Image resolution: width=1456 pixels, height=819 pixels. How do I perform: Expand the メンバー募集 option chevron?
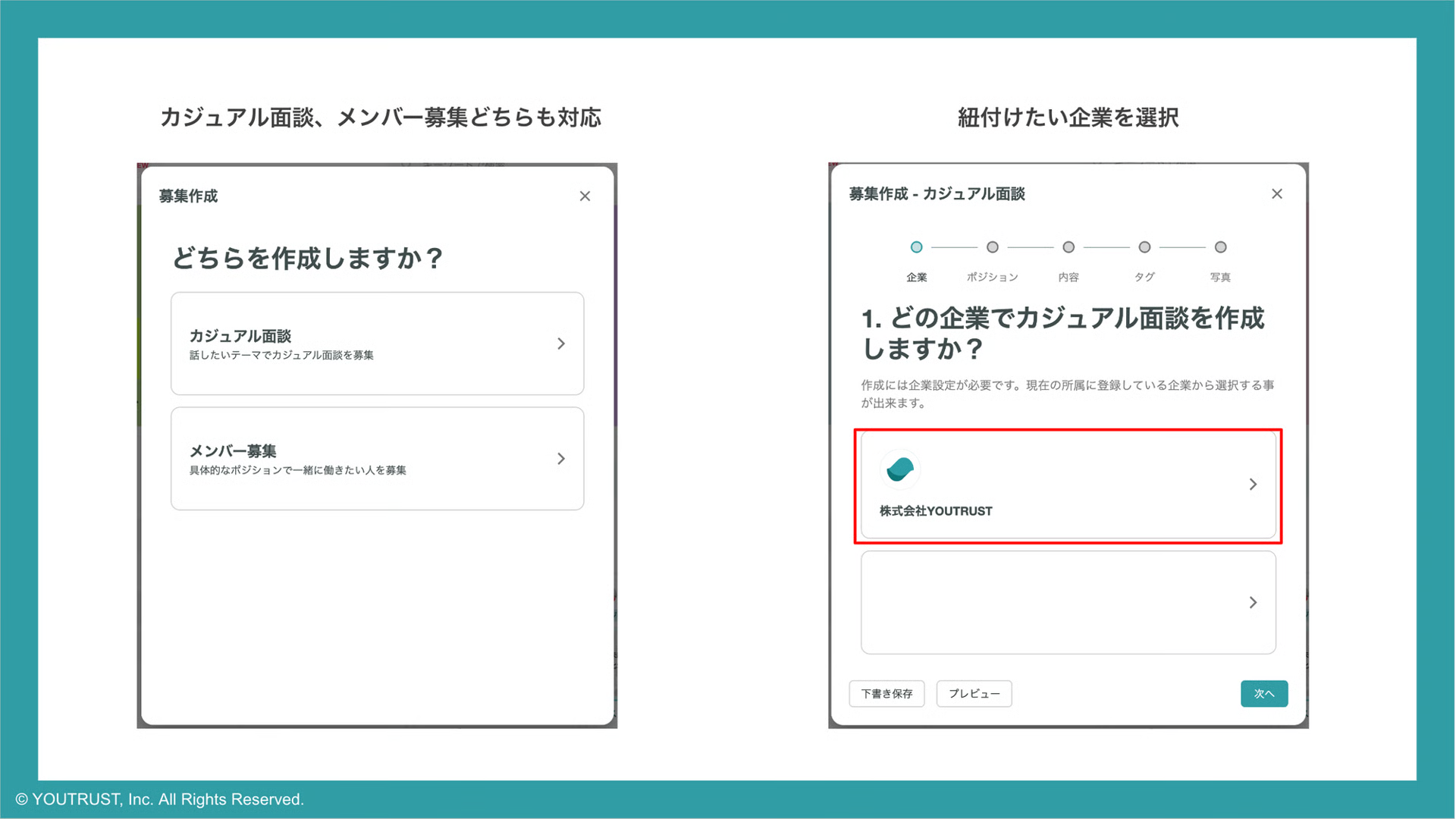(560, 459)
